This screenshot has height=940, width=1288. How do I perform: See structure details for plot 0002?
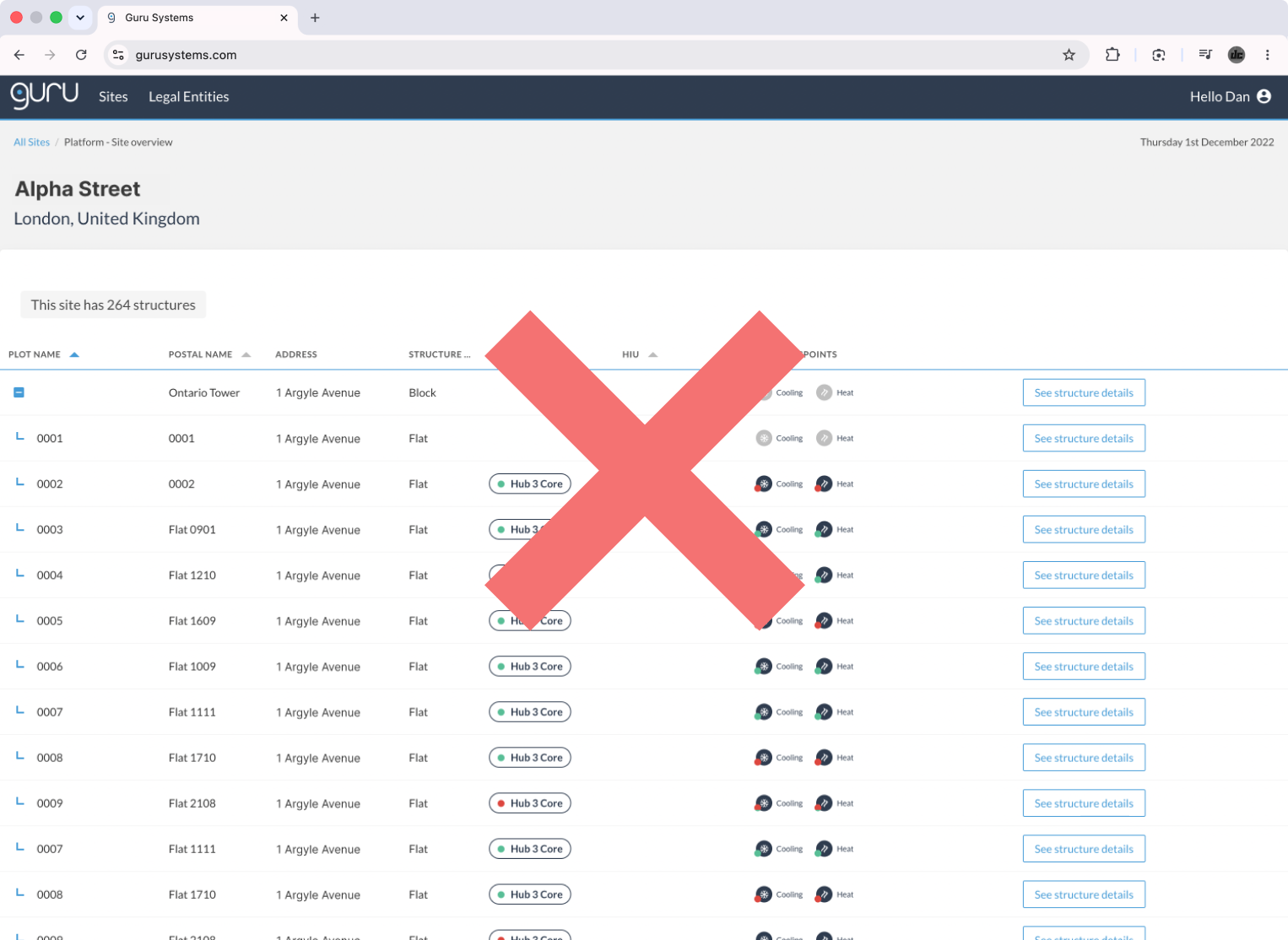pos(1084,484)
